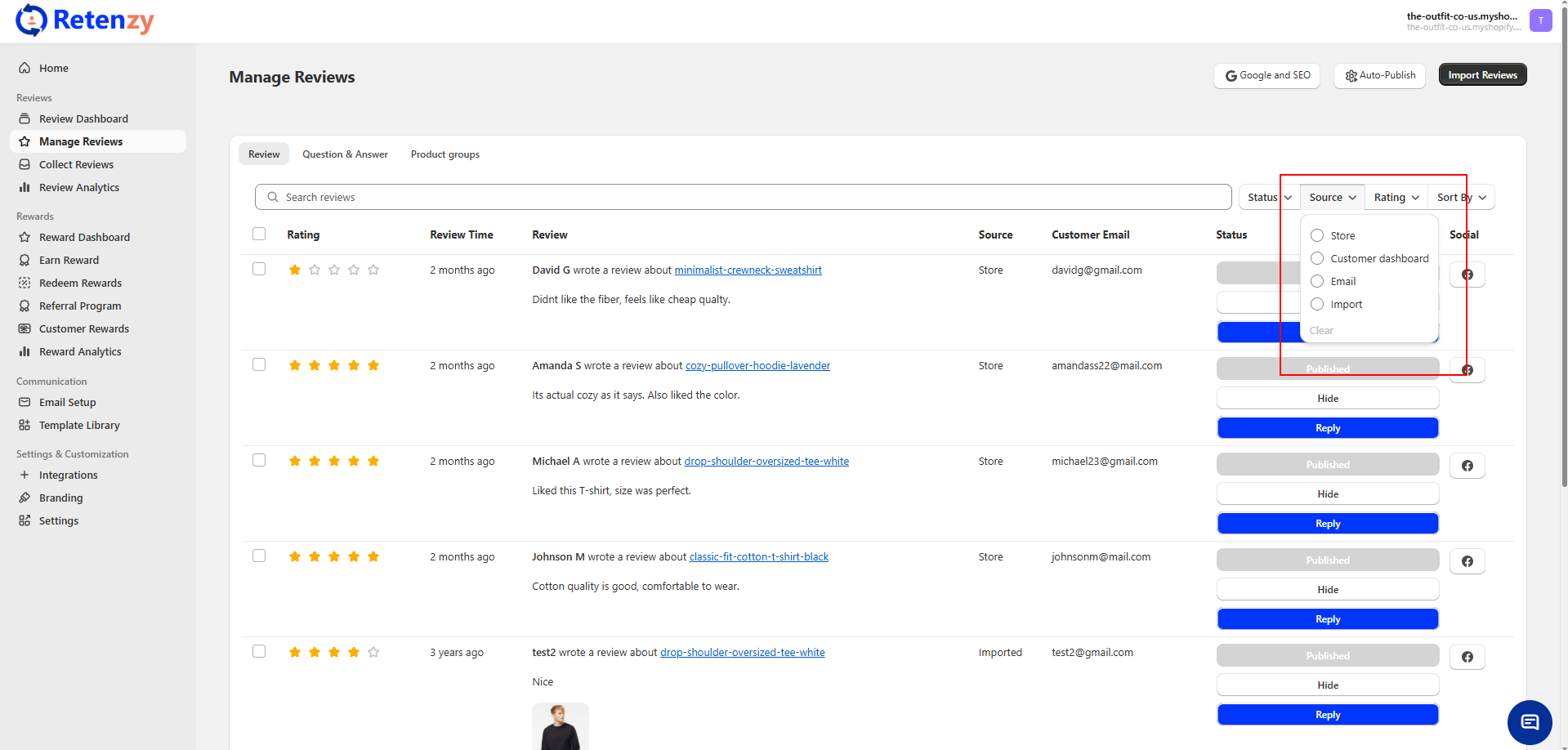The height and width of the screenshot is (750, 1568).
Task: Open the cozy-pullover-hoodie-lavender product link
Action: pos(757,365)
